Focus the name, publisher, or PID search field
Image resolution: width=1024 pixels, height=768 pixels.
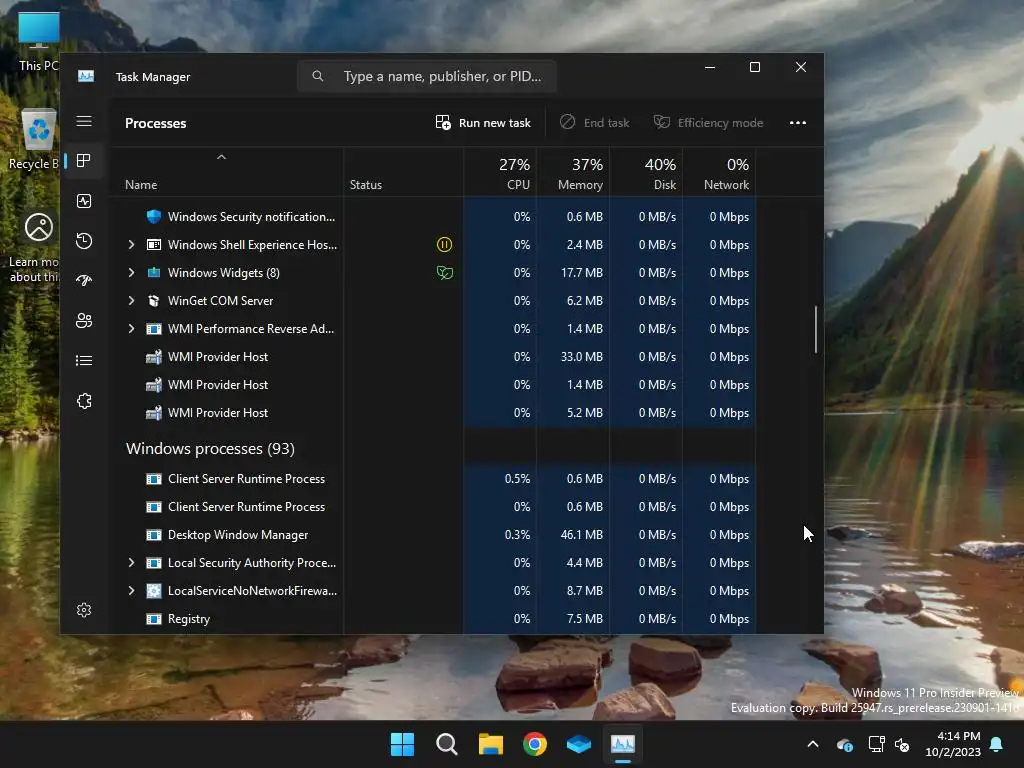[427, 76]
